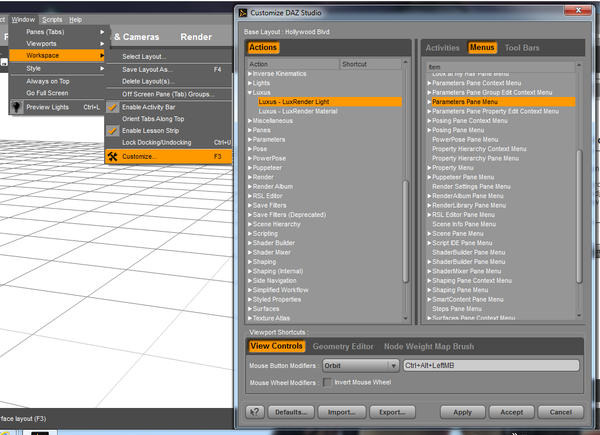Switch to the Geometry Editor tab

(x=343, y=347)
